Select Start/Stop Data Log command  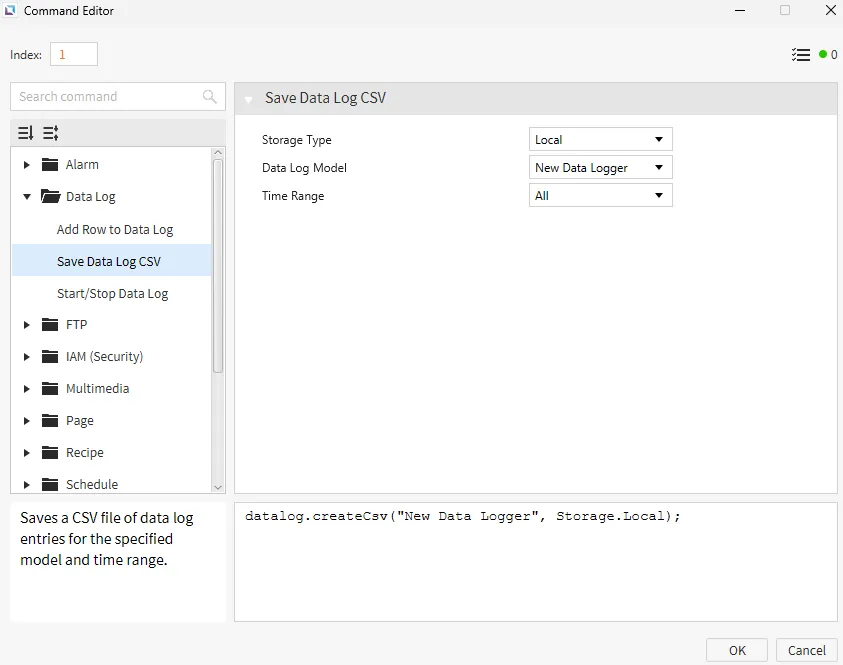coord(112,294)
